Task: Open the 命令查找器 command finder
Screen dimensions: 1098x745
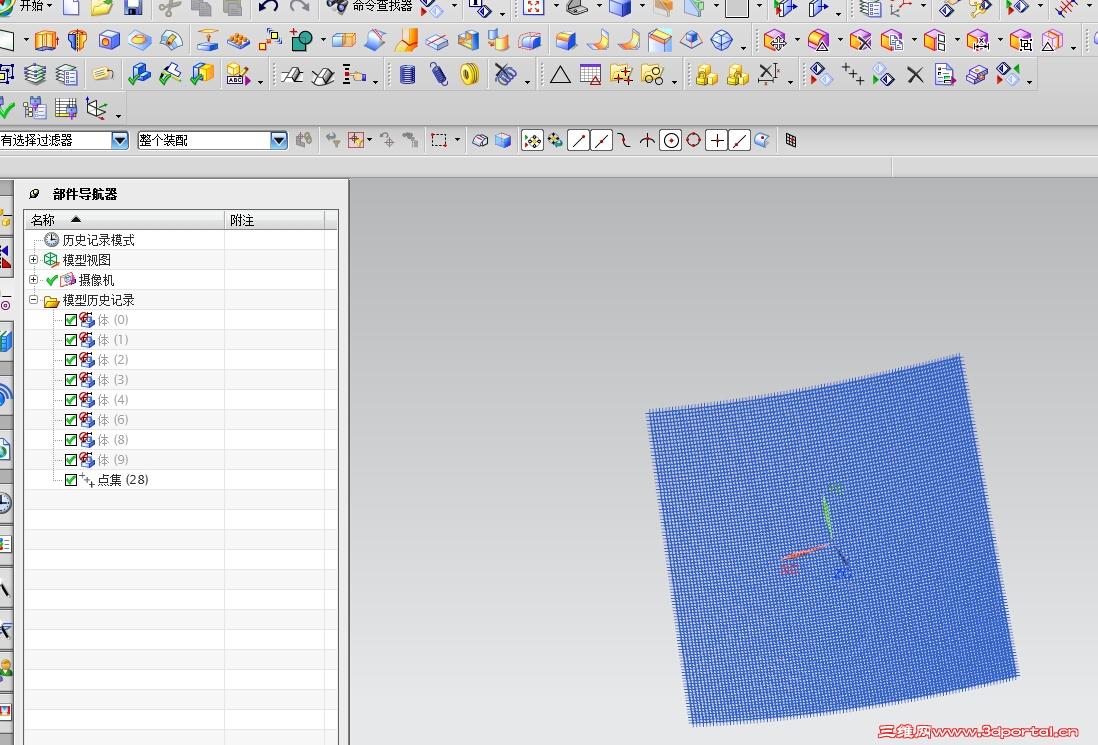Action: 370,6
